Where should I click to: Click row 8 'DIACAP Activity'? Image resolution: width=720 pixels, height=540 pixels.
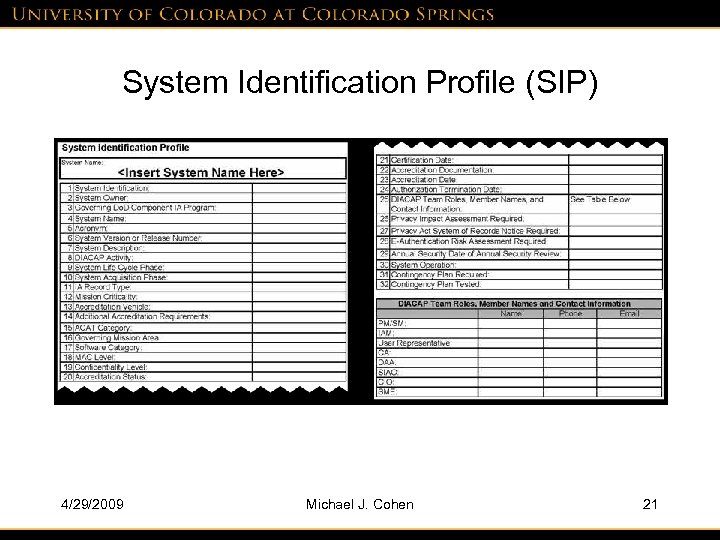point(203,258)
